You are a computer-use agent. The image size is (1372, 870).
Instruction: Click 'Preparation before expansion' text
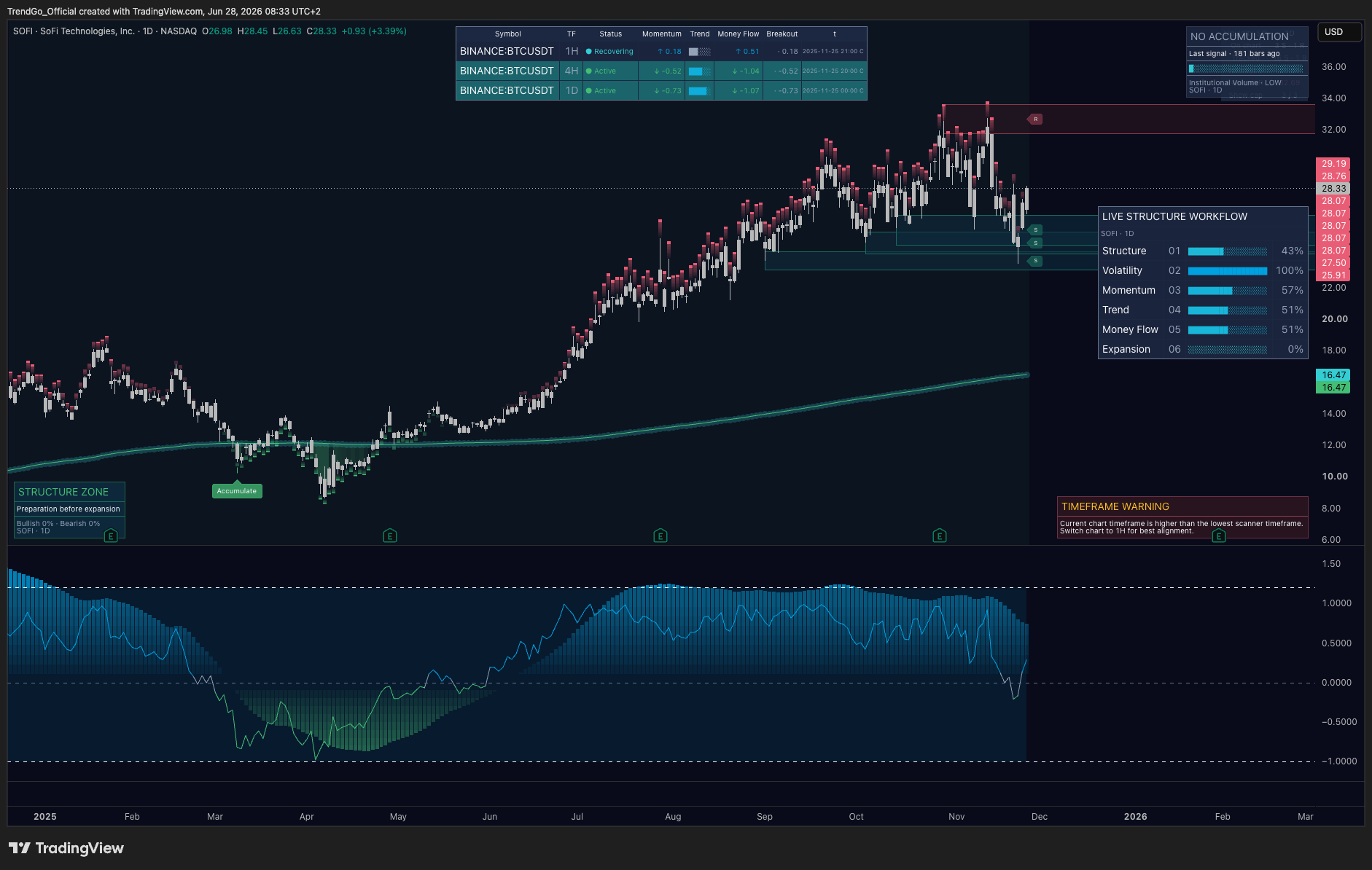coord(69,509)
